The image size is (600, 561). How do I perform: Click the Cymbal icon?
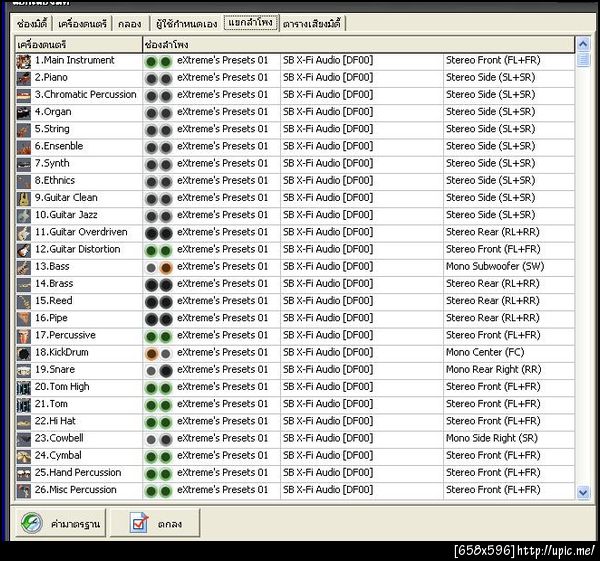click(x=24, y=457)
